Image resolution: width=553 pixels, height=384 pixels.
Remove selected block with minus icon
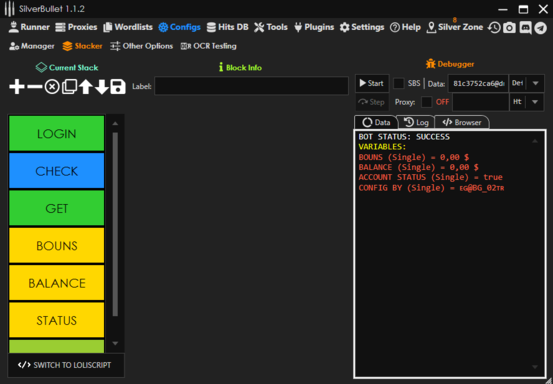point(35,86)
